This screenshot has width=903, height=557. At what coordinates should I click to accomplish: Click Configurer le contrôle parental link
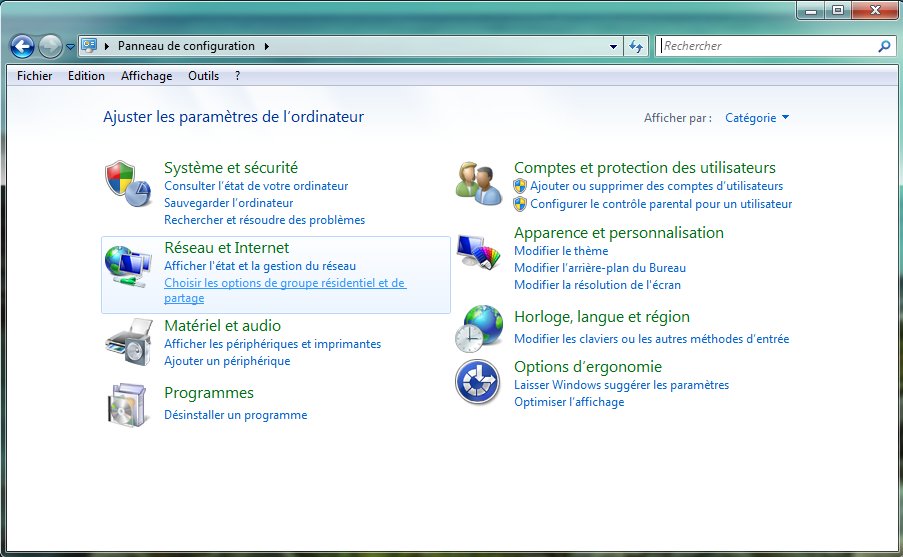click(x=661, y=204)
